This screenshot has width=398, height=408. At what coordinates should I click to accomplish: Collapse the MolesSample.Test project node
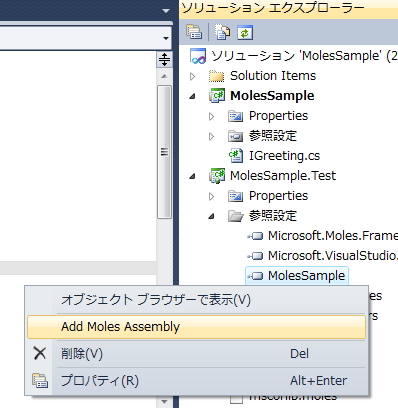(x=192, y=176)
